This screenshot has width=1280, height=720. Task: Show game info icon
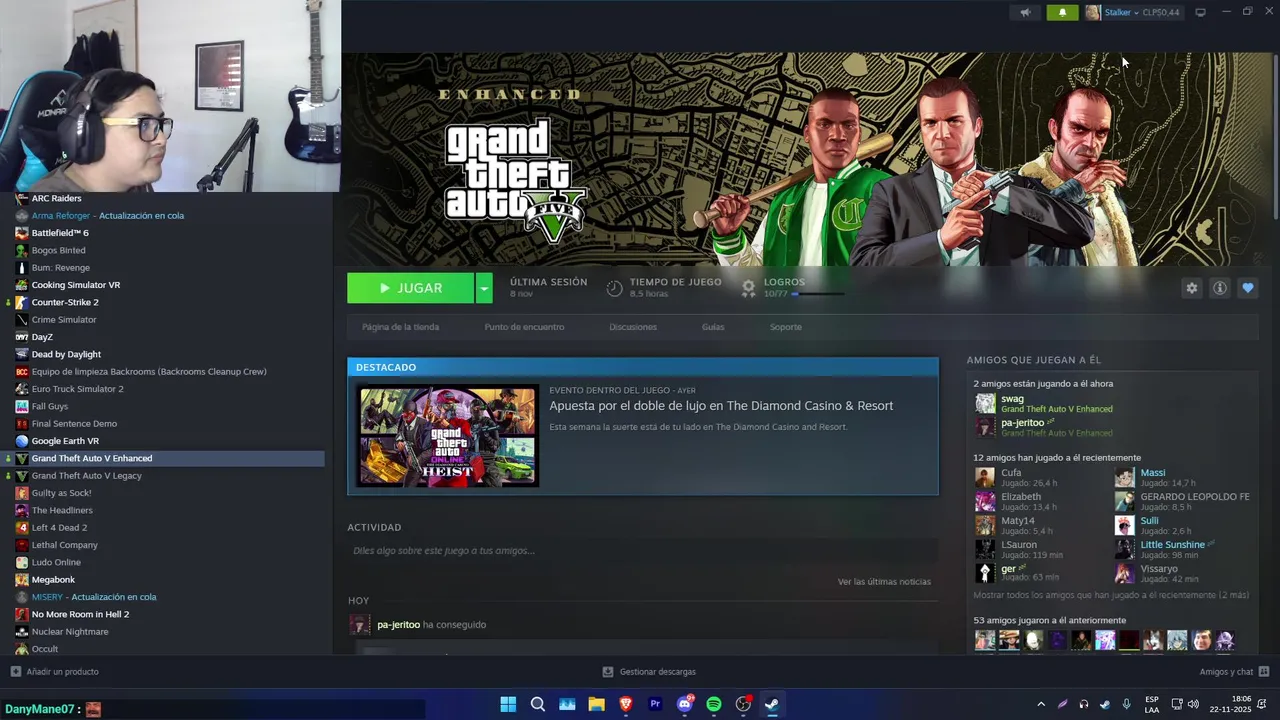click(1219, 288)
